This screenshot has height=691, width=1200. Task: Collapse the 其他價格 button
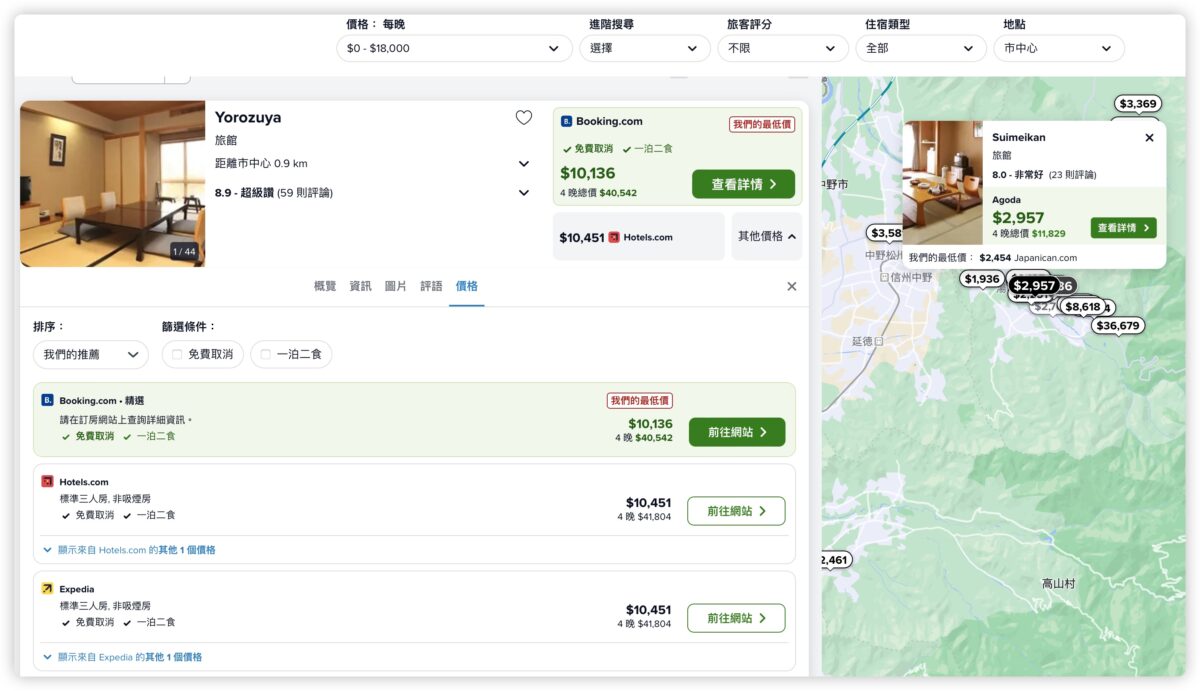[767, 237]
